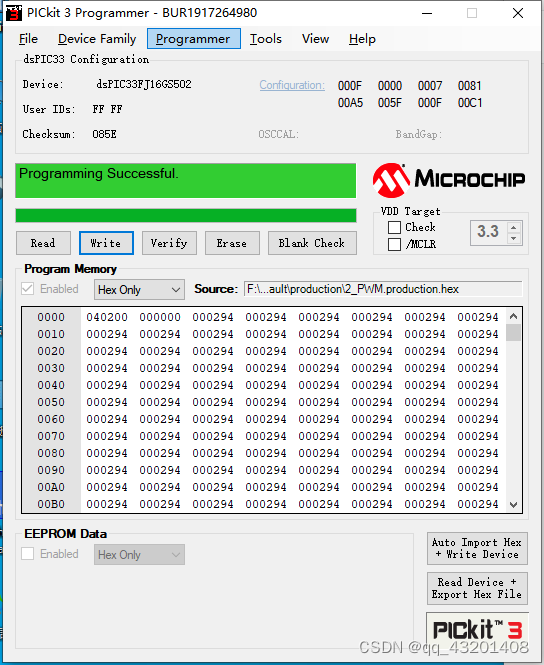Click memory cell 040200 at address 0000
The width and height of the screenshot is (544, 665).
[107, 317]
